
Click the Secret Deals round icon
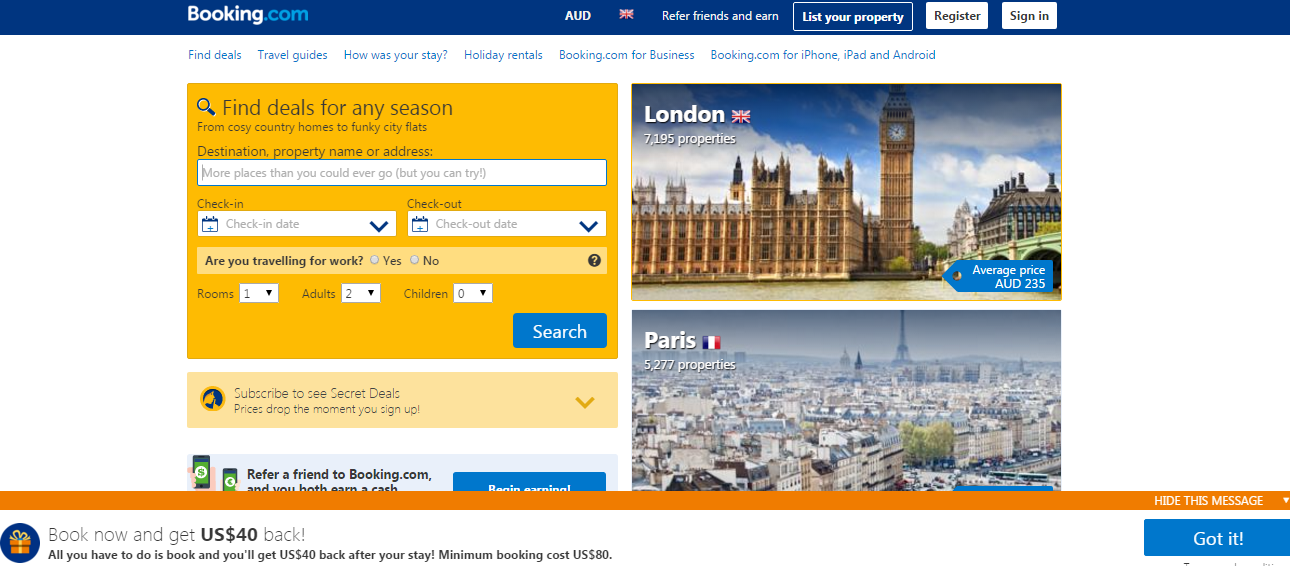[x=212, y=400]
